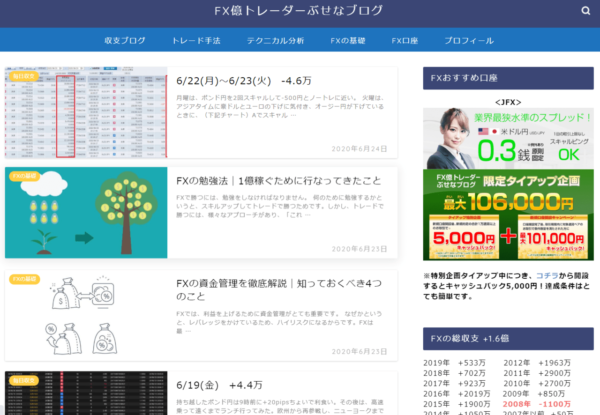
Task: Click the blog title FX億トレーダーぶせなブログ
Action: (299, 12)
